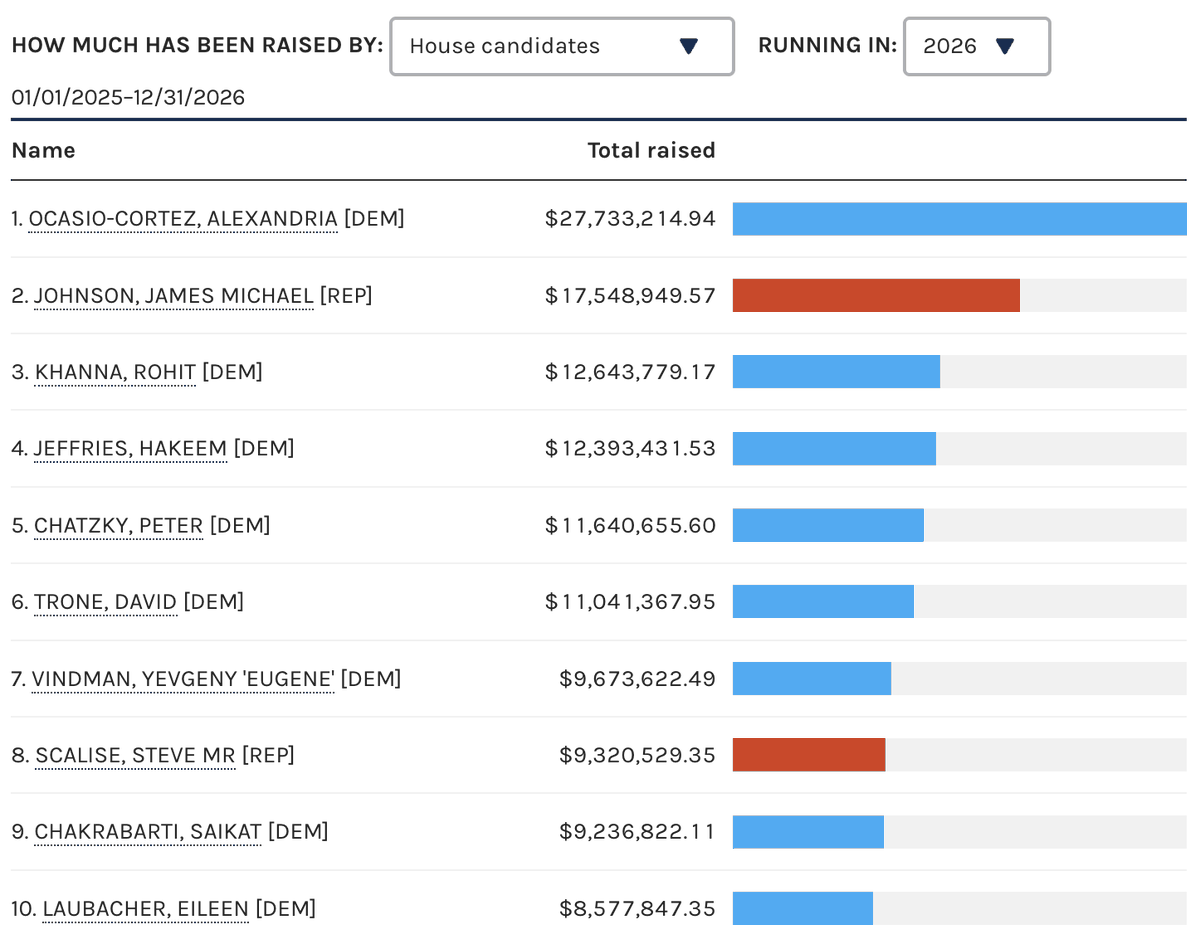Click the 'How much has been raised by:' label

point(197,45)
